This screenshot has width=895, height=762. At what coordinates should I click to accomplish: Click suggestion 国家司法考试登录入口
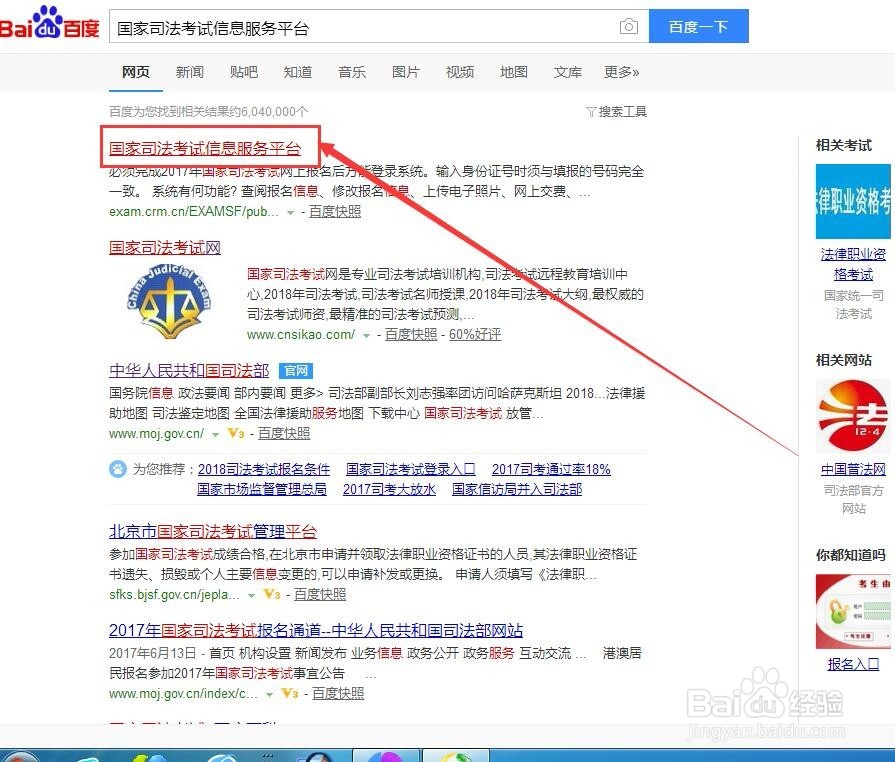tap(411, 469)
